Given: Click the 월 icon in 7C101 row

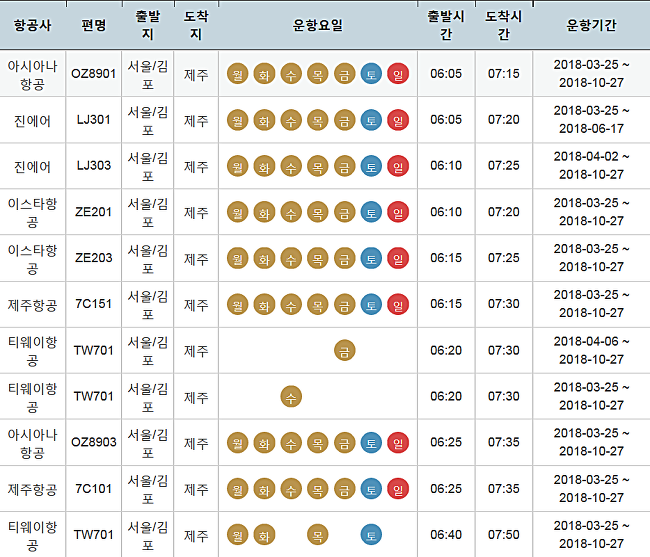Looking at the screenshot, I should [238, 489].
